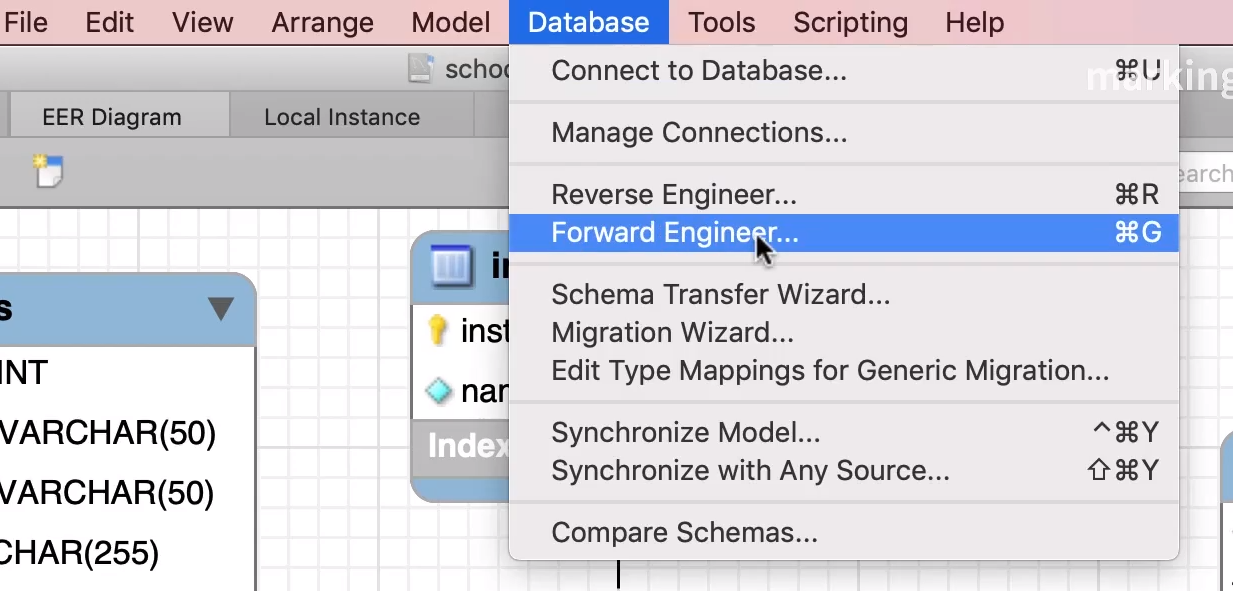Open the Local Instance tab
1233x591 pixels.
(341, 117)
